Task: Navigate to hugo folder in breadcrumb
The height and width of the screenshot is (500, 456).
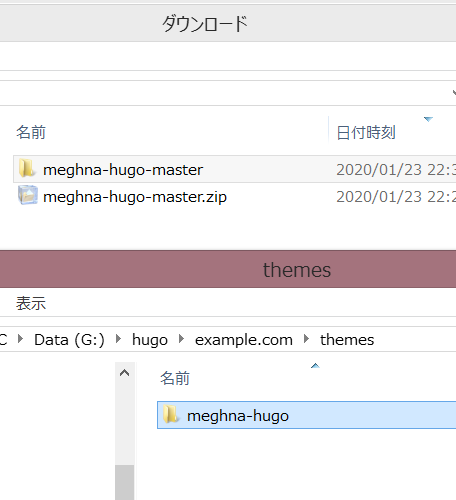Action: (150, 340)
